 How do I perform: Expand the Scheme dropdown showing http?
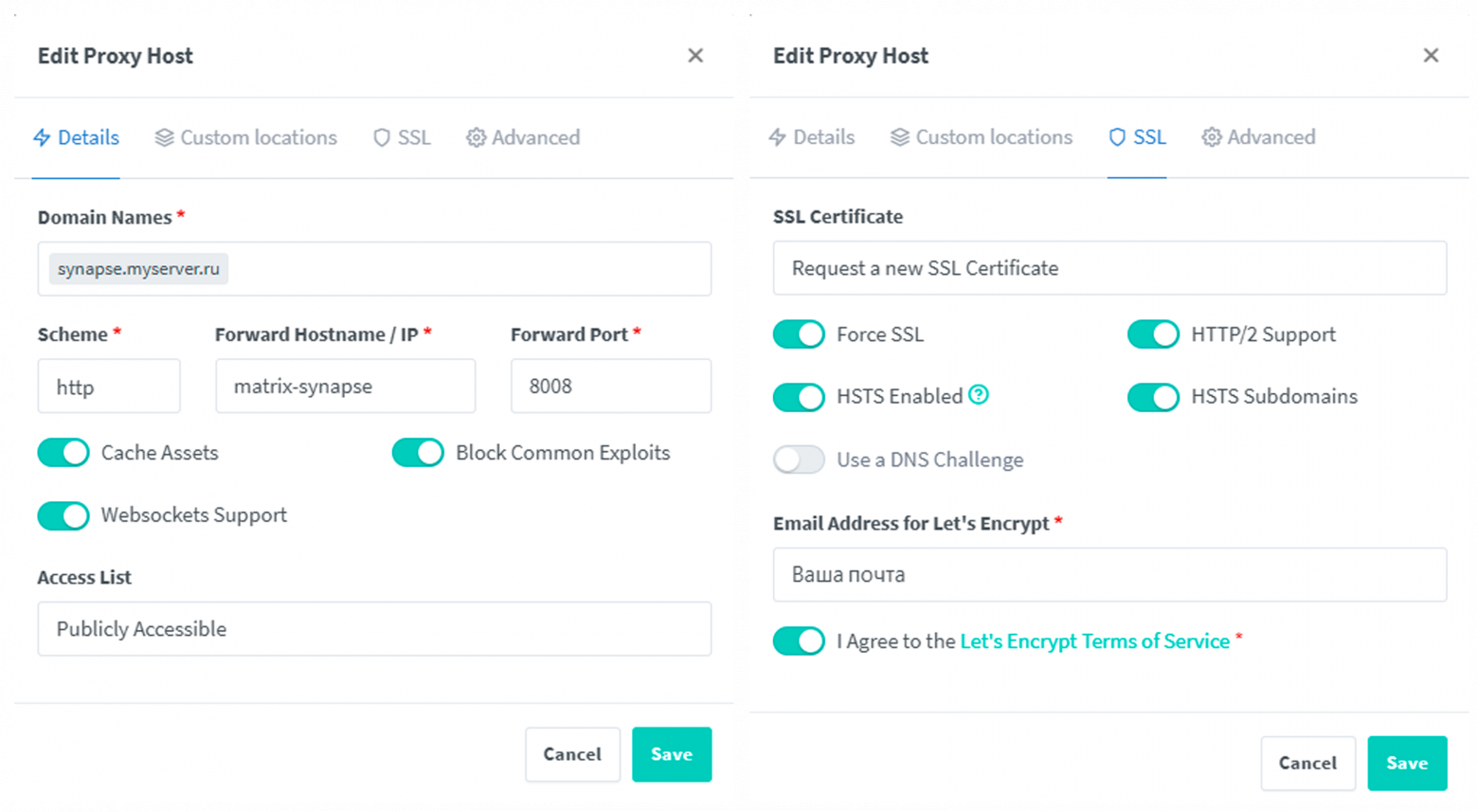pyautogui.click(x=109, y=387)
